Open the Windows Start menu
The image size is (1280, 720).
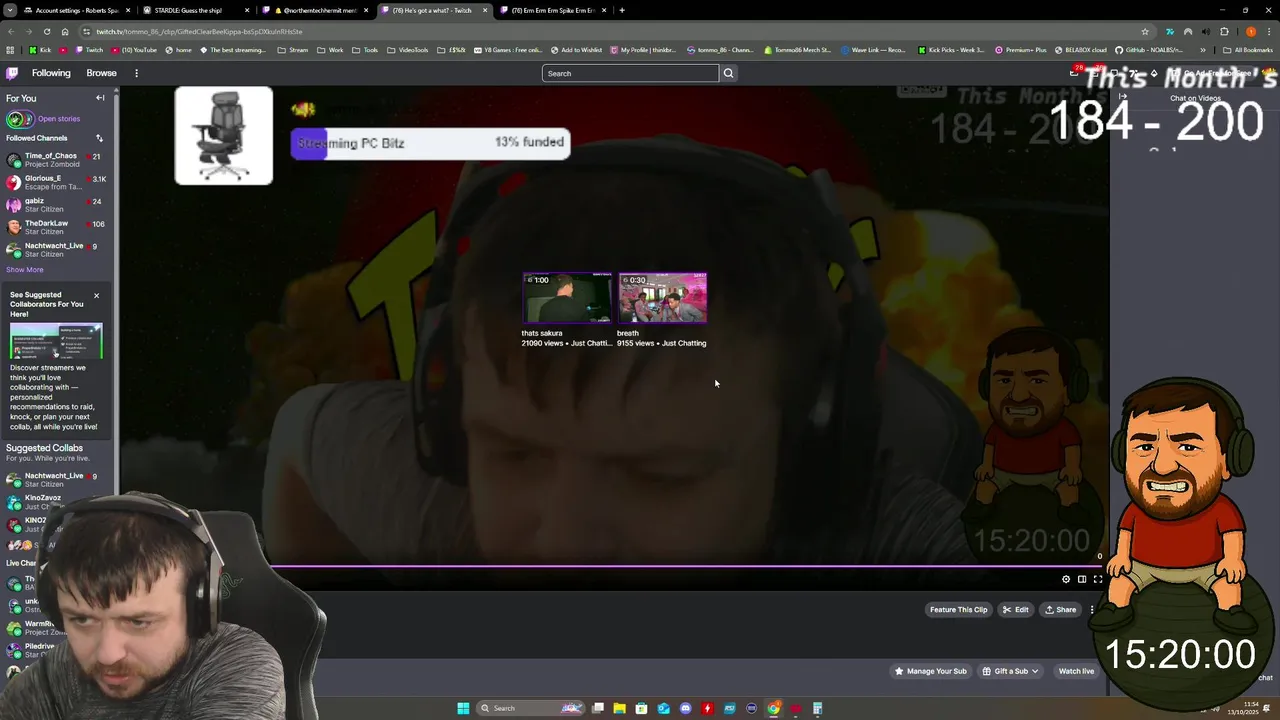pos(463,708)
